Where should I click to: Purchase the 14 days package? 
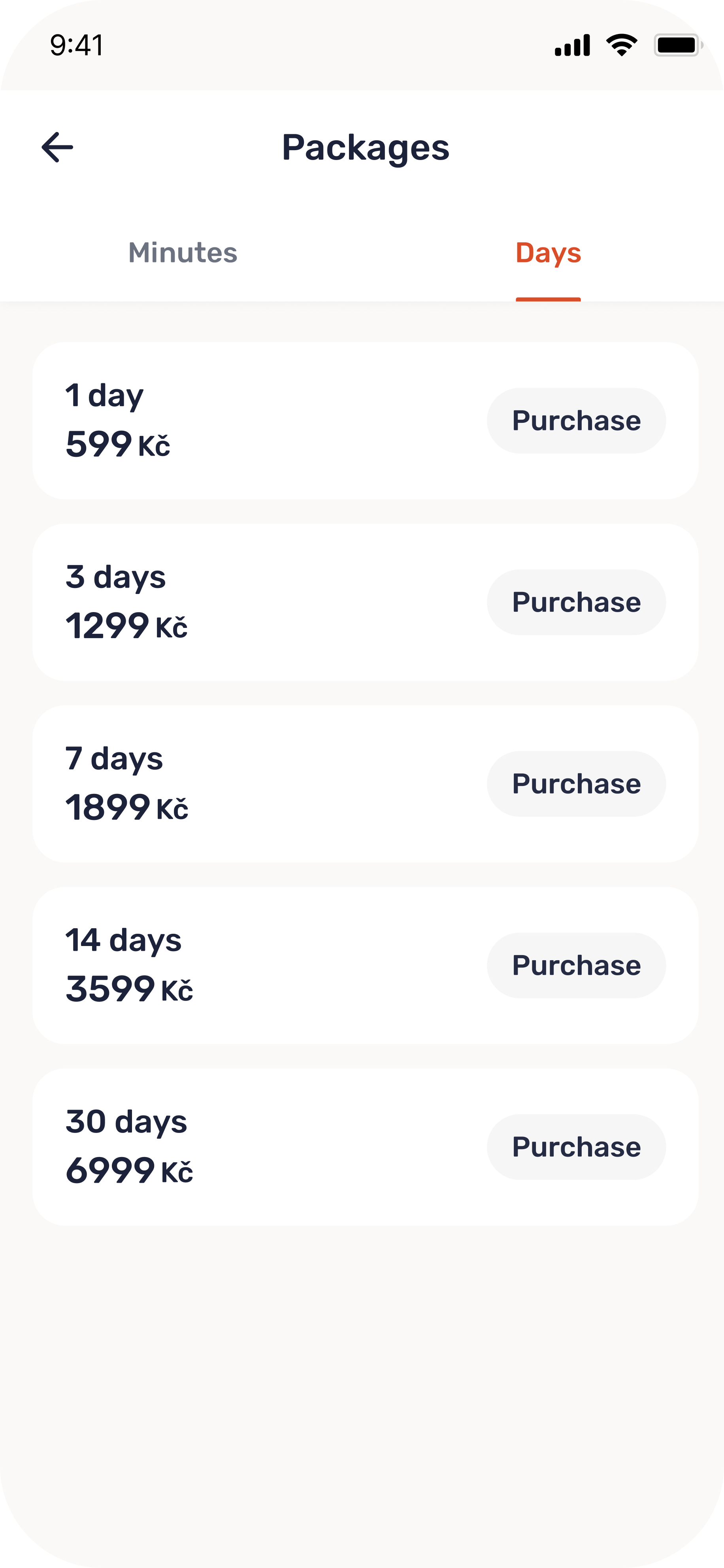[x=576, y=965]
